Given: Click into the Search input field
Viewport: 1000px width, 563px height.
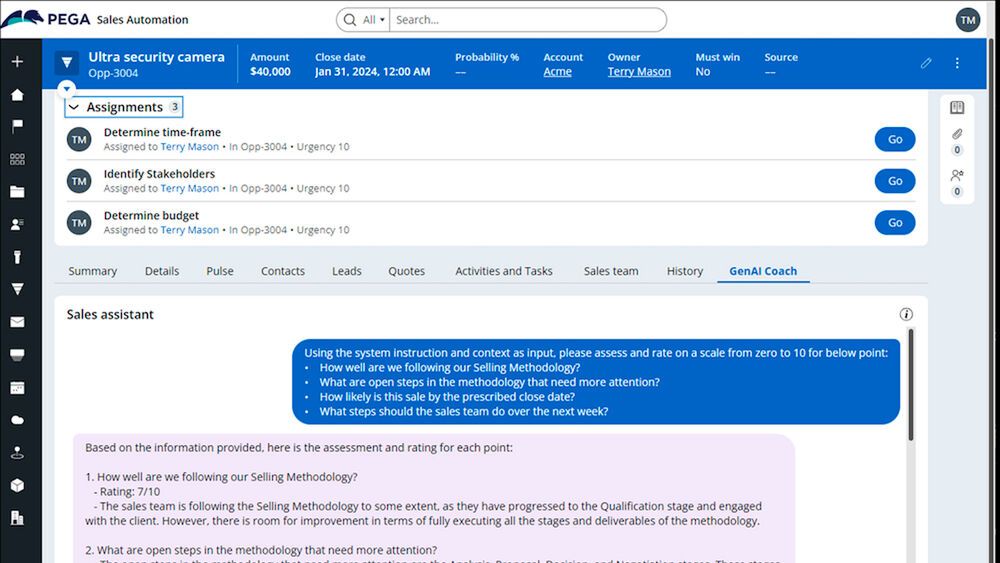Looking at the screenshot, I should pyautogui.click(x=525, y=20).
